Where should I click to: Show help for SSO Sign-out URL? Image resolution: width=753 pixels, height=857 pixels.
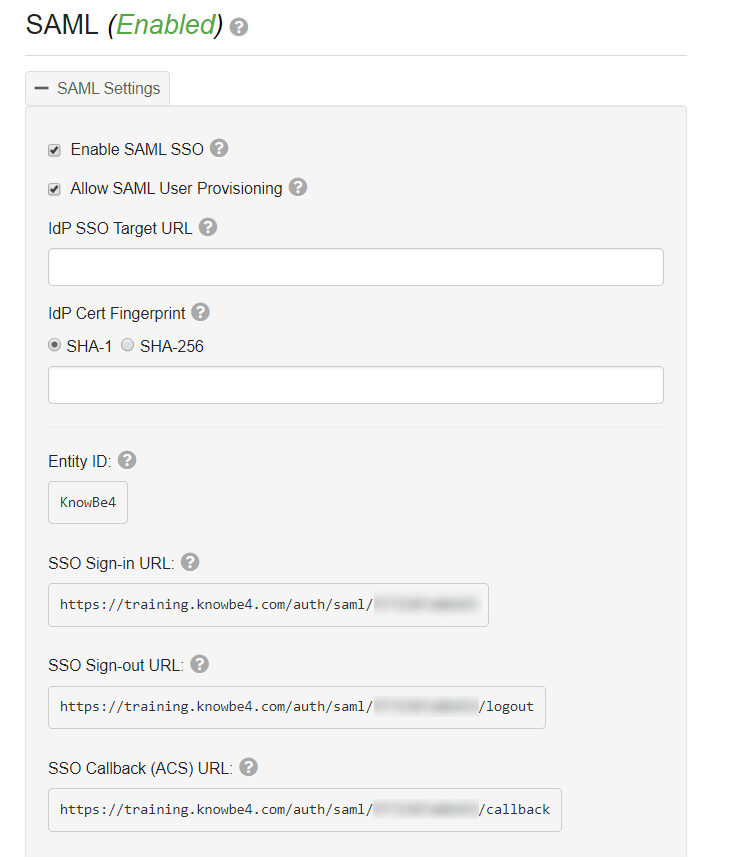click(x=199, y=664)
